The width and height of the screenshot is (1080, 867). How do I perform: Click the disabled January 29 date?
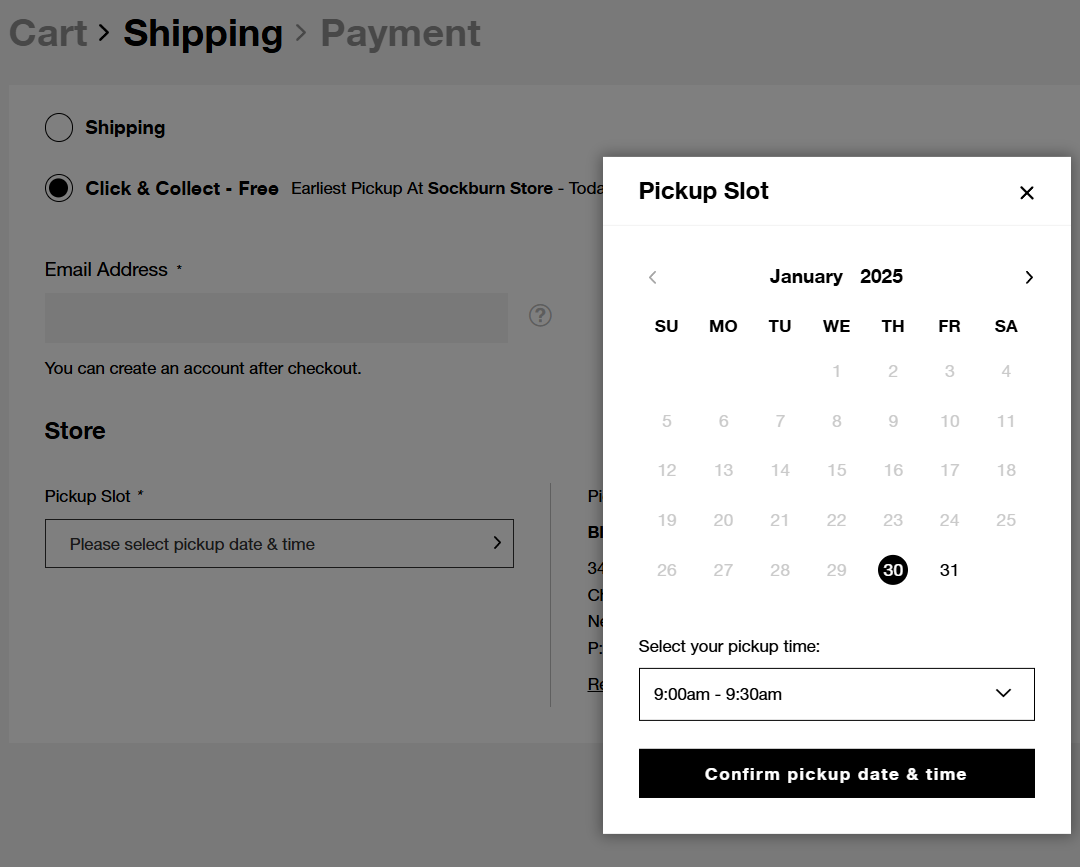point(836,570)
